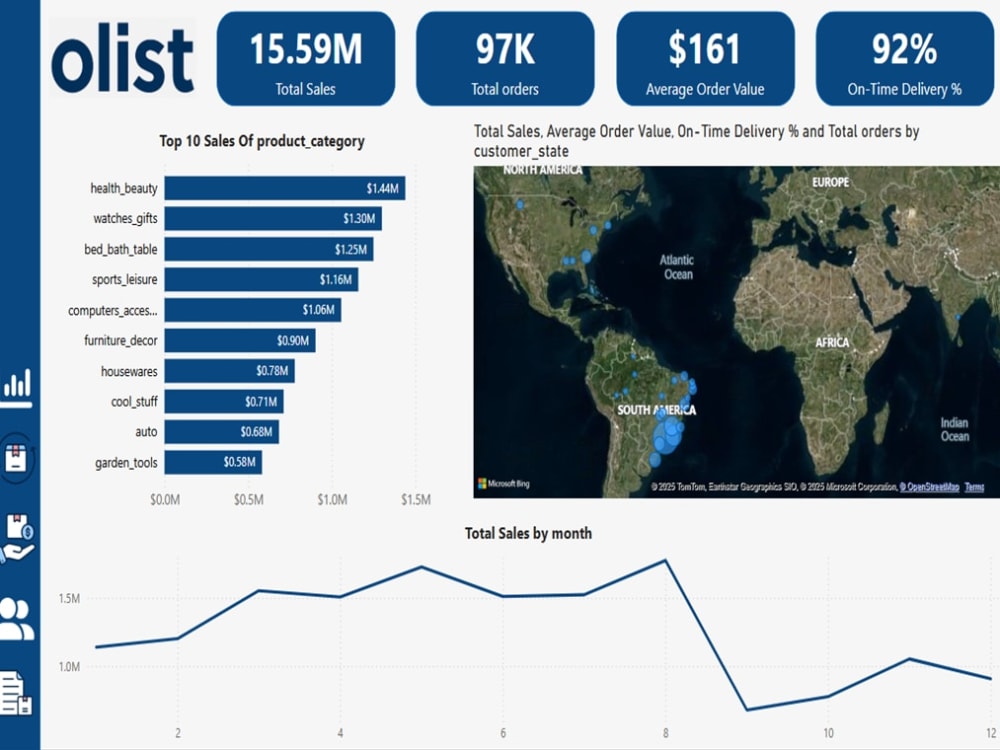Click the Microsoft Bing logo on map
Screen dimensions: 1000x750
[x=504, y=483]
